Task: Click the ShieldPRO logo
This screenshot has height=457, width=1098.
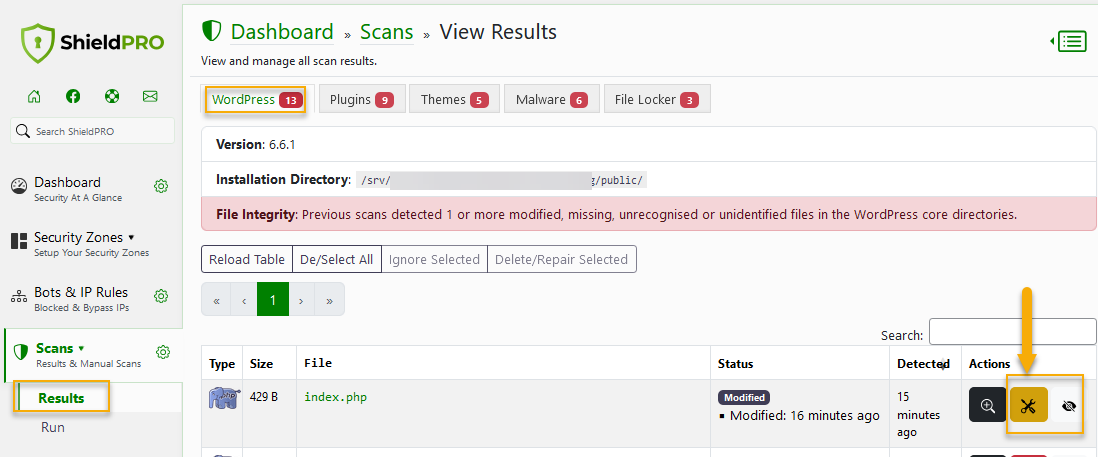Action: 92,43
